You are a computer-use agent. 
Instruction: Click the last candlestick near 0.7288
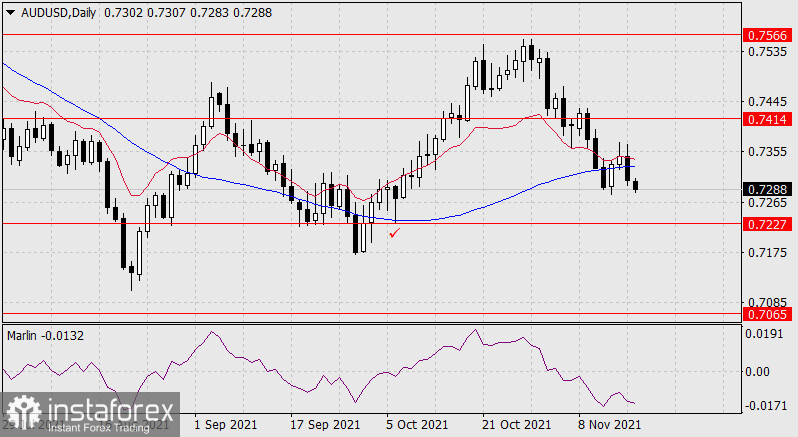[636, 186]
